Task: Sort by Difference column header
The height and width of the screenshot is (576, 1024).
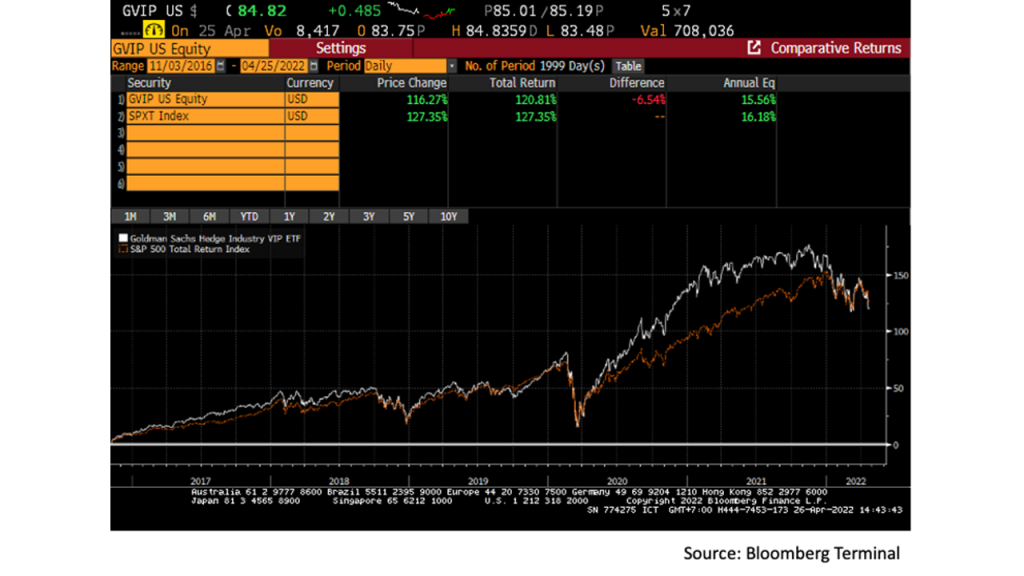Action: coord(637,83)
